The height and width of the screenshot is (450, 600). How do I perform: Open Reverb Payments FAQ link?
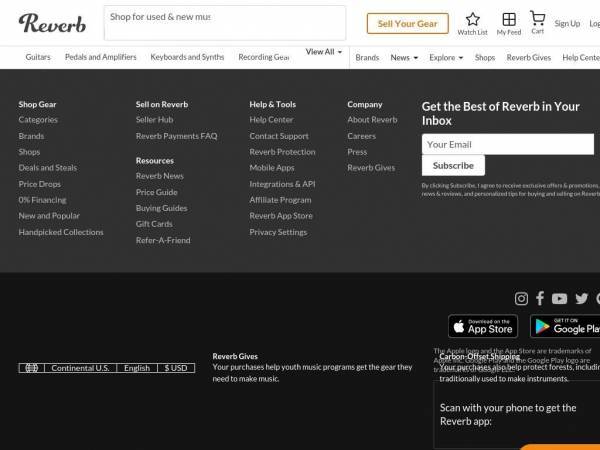point(176,136)
